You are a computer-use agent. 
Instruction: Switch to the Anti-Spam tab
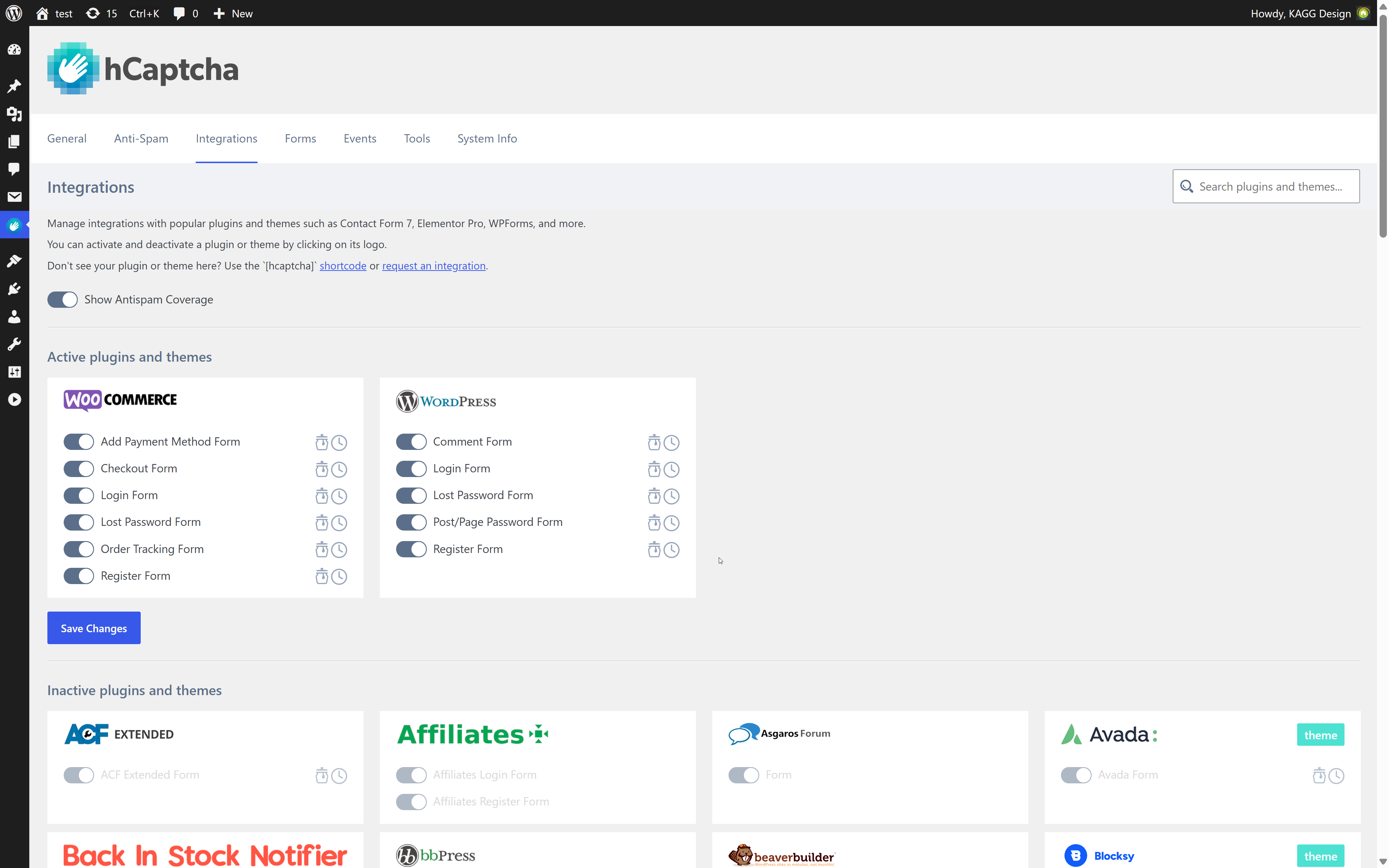click(x=141, y=139)
